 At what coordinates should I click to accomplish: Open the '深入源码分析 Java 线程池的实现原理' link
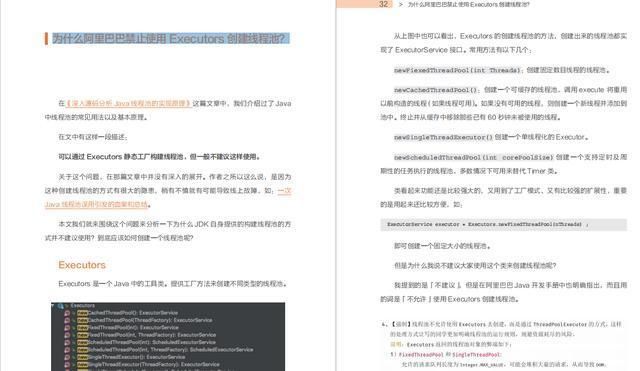tap(129, 104)
